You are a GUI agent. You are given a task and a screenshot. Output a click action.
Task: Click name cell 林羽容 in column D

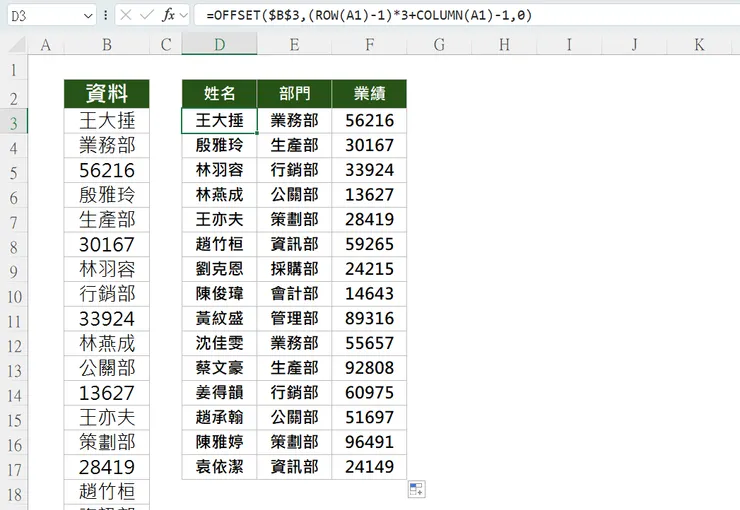click(219, 170)
